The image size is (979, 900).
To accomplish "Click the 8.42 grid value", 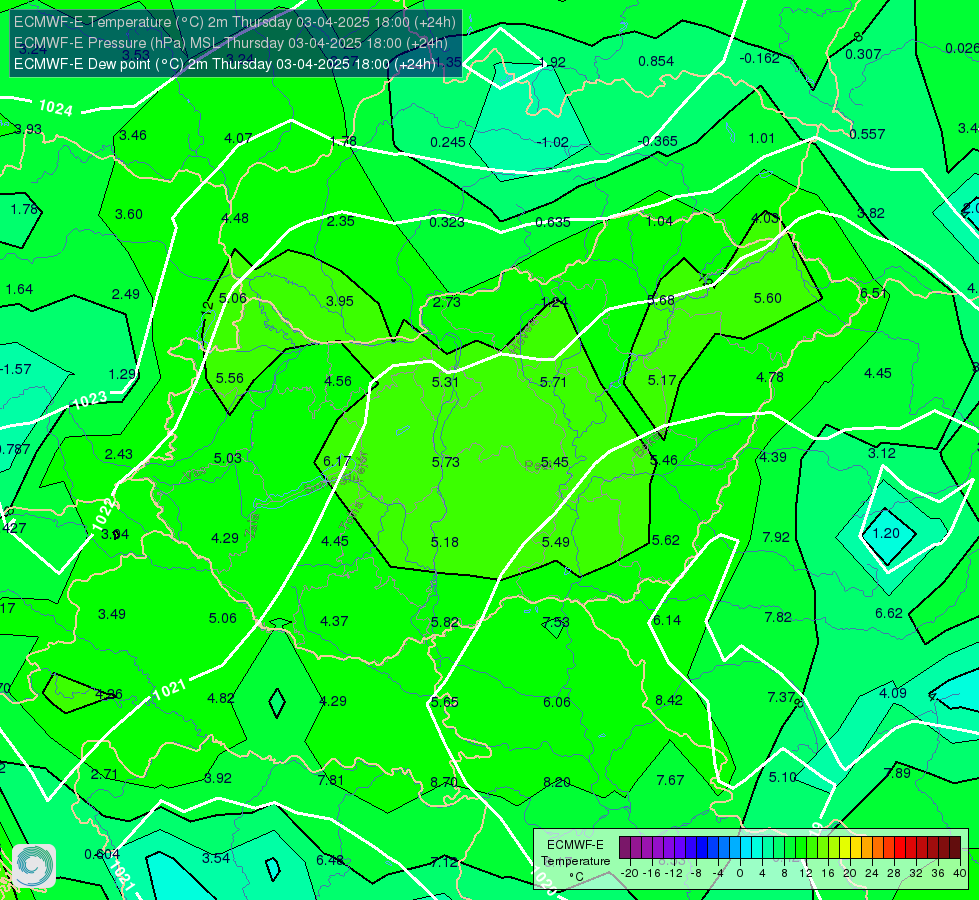I will click(x=669, y=700).
